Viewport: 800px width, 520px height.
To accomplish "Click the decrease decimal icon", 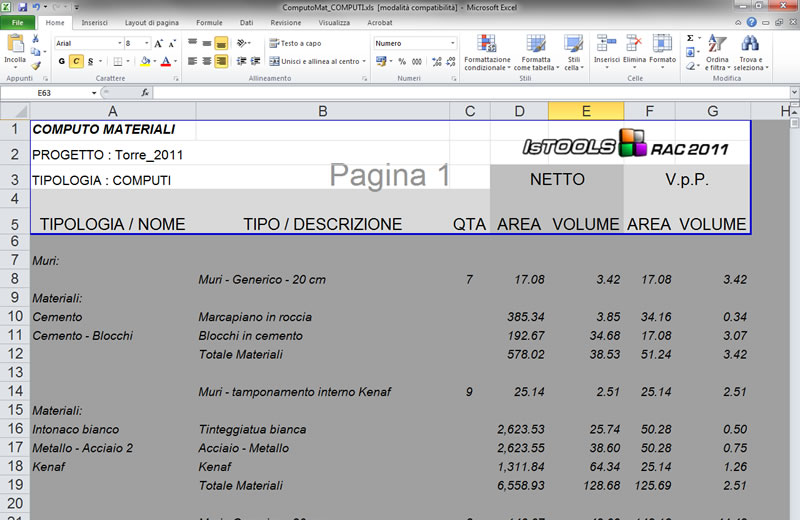I will [451, 61].
